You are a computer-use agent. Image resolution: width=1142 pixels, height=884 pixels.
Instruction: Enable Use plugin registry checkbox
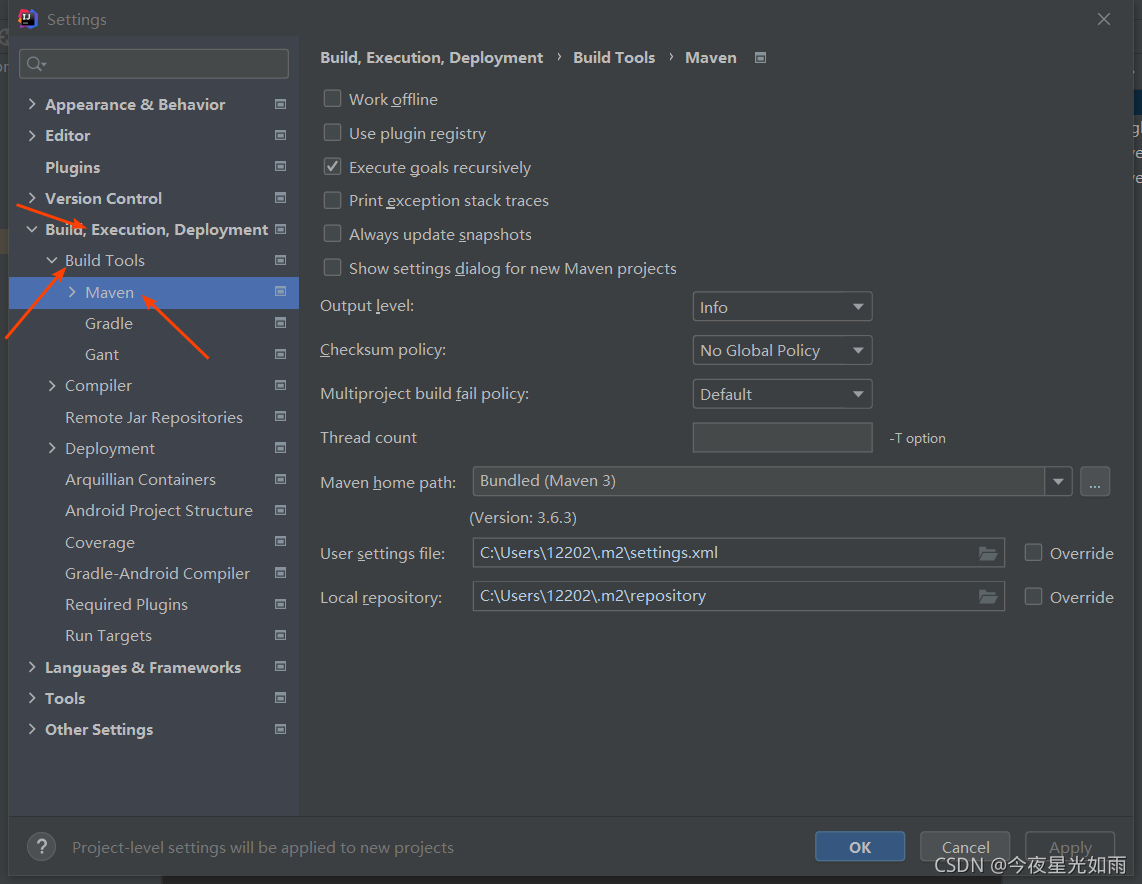click(x=332, y=133)
